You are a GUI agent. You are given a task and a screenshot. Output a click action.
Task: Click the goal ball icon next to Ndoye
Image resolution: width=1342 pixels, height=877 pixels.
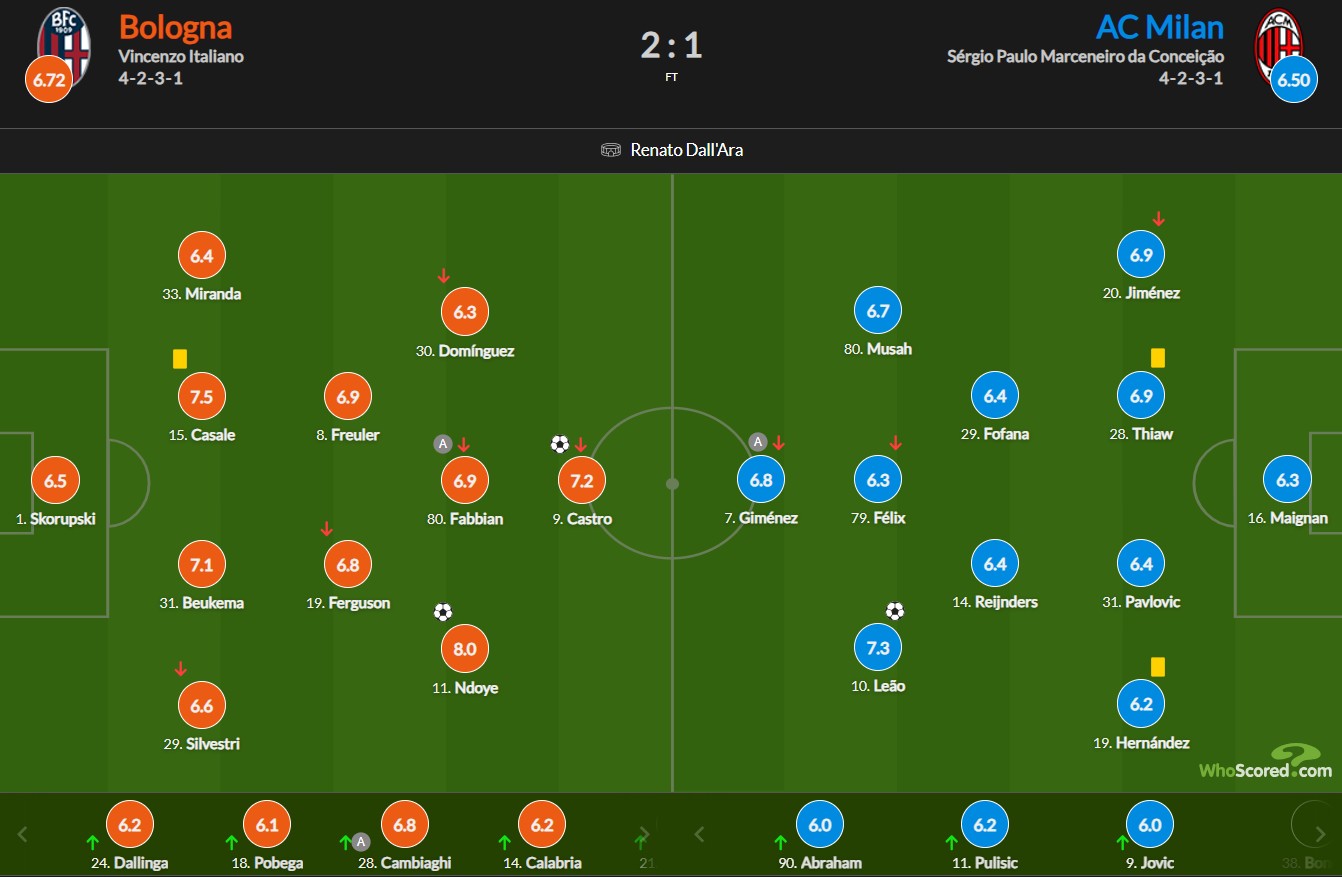[443, 612]
